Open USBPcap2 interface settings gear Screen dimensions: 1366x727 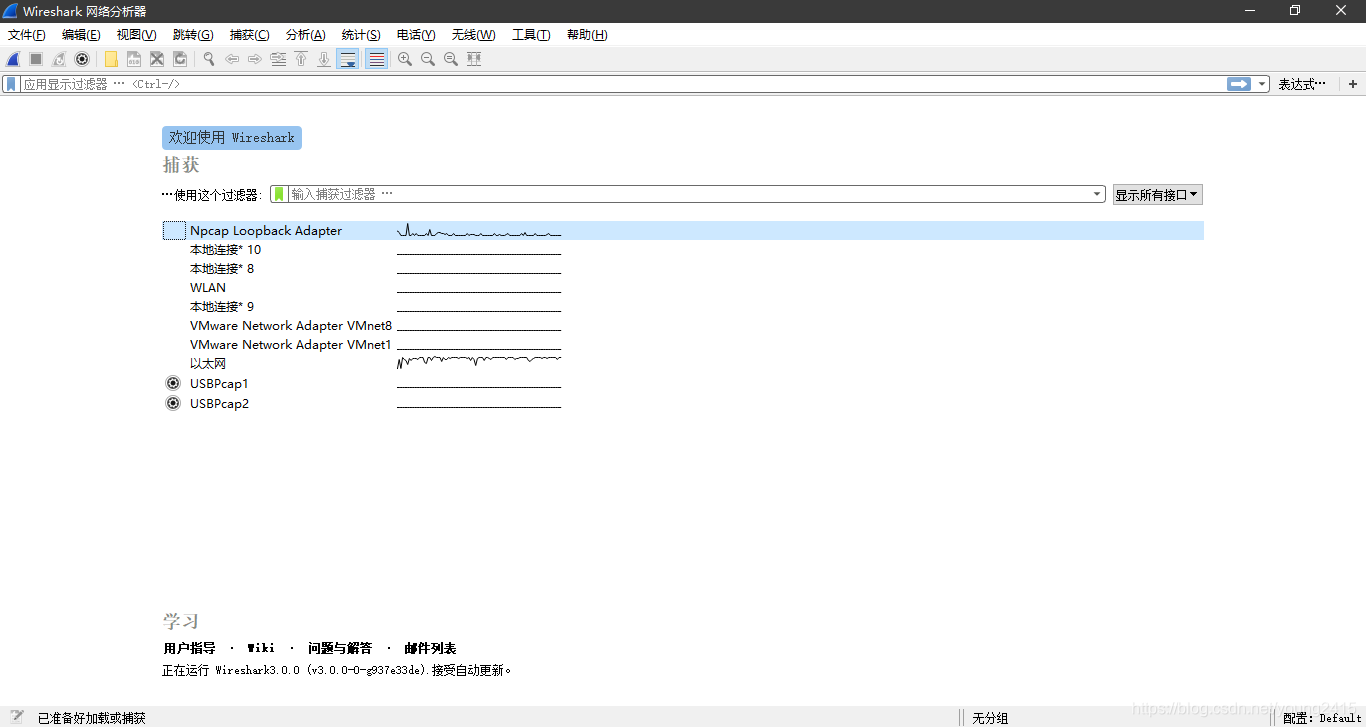[x=173, y=403]
